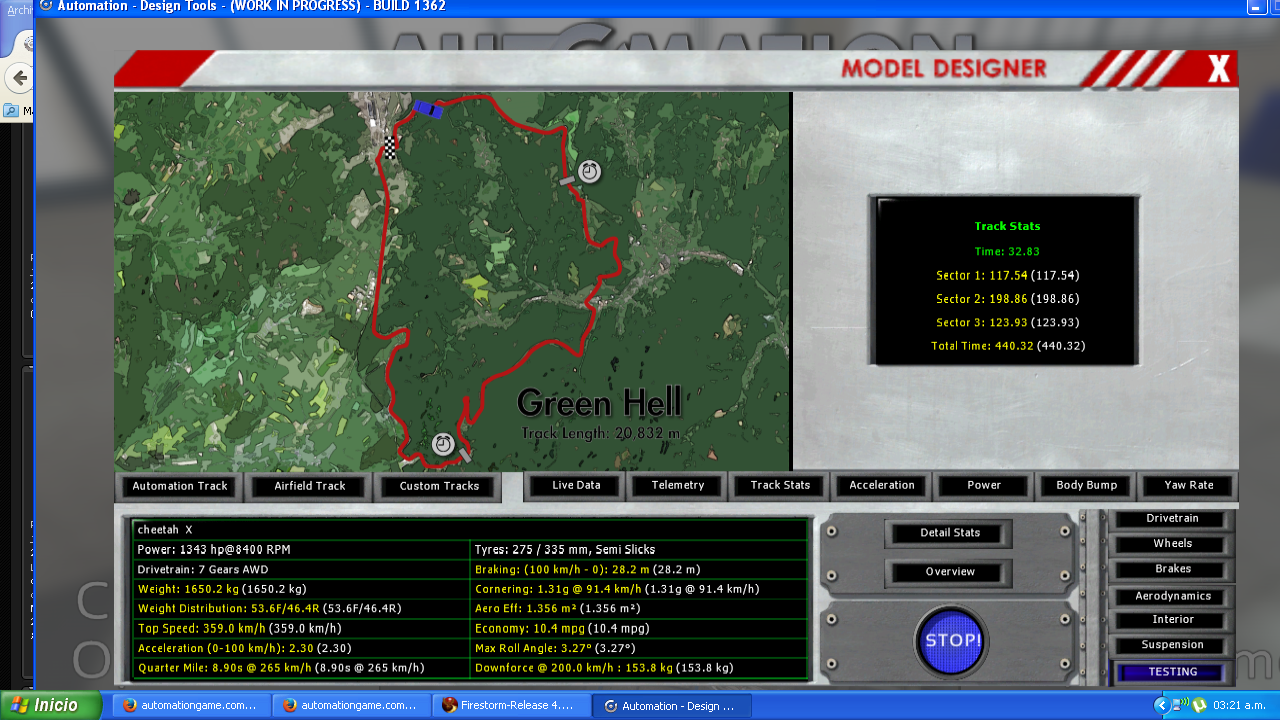Image resolution: width=1280 pixels, height=720 pixels.
Task: Click the upper sector stopwatch marker
Action: point(589,172)
